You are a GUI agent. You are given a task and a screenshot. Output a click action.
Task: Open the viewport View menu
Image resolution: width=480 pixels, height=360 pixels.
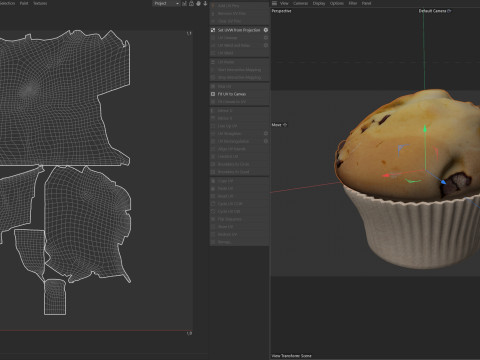[x=284, y=3]
